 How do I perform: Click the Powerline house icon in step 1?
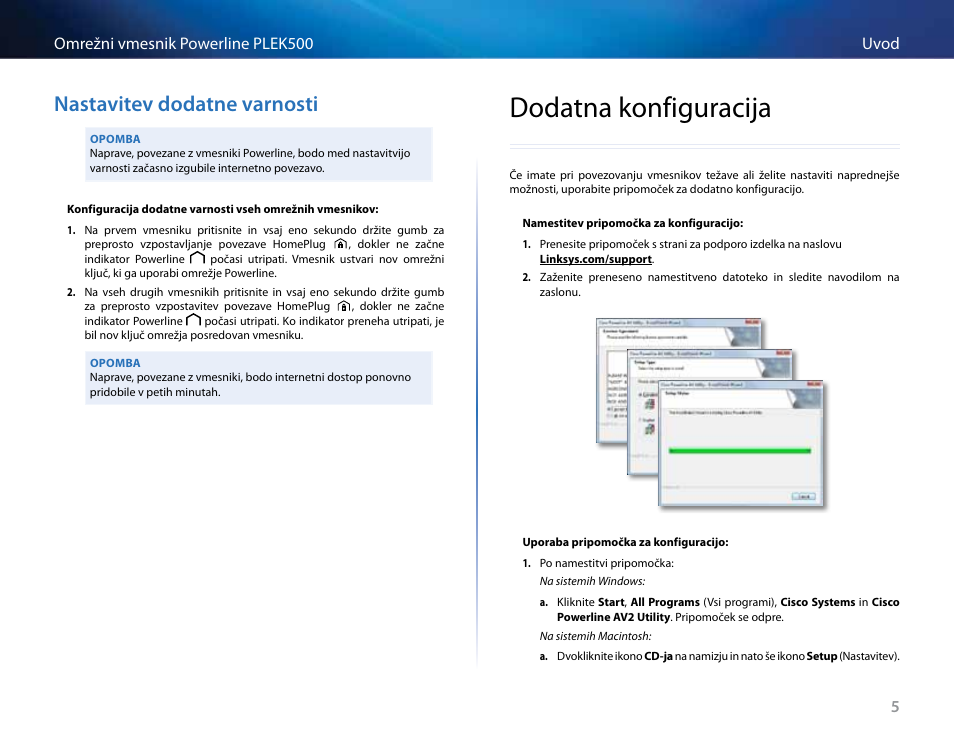[197, 259]
